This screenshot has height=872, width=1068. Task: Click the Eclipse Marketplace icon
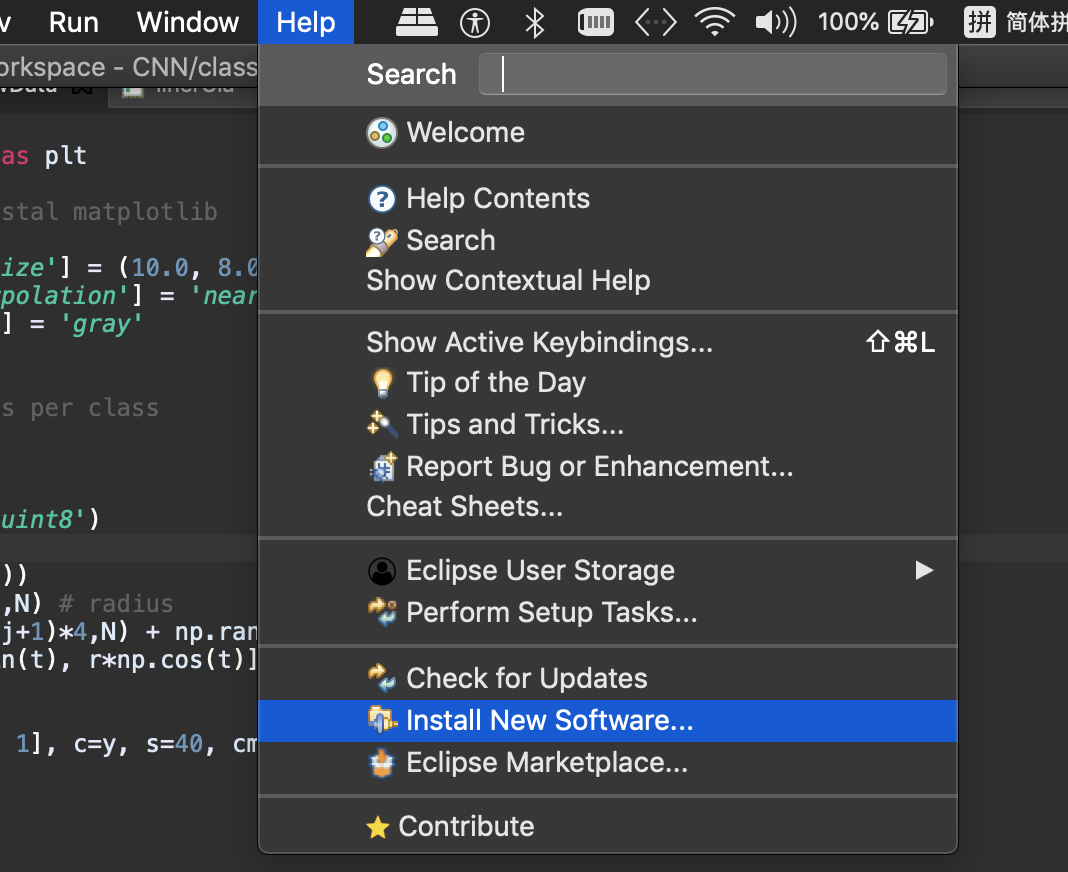point(382,762)
